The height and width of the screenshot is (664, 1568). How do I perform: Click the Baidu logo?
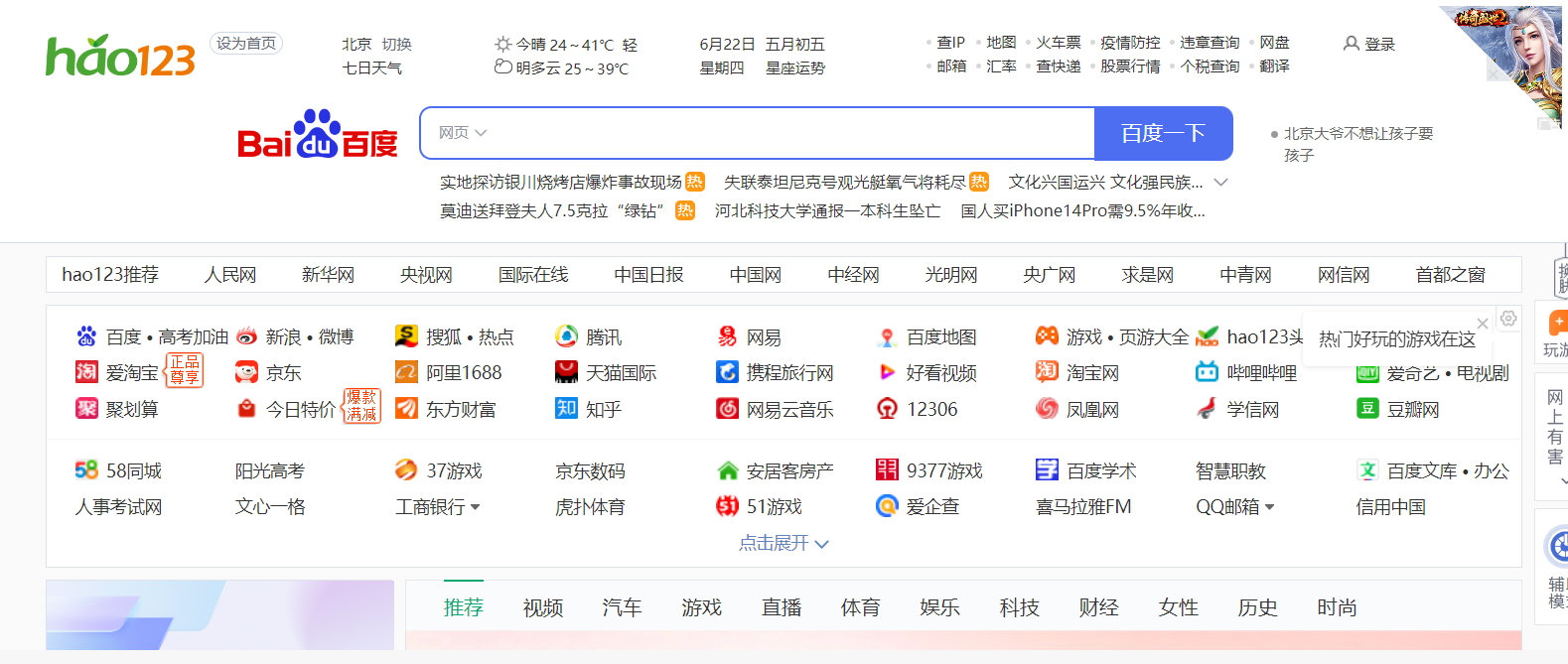coord(317,134)
